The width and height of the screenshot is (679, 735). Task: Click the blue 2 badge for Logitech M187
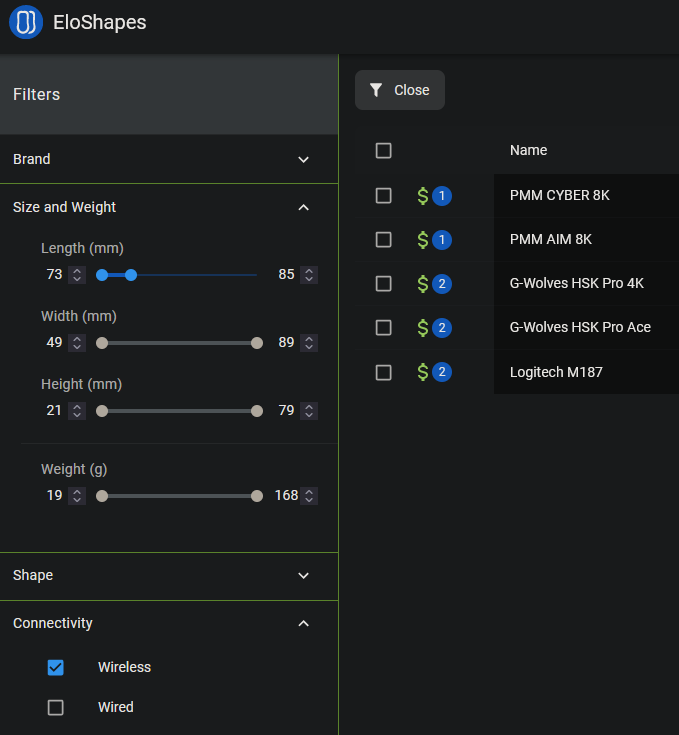tap(442, 372)
